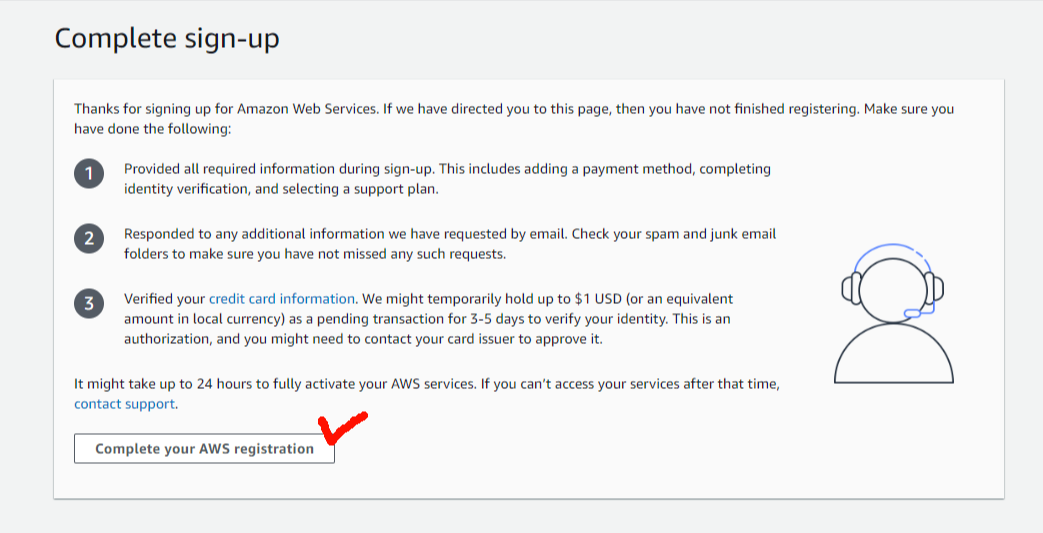This screenshot has width=1043, height=533.
Task: Click the Complete sign-up heading
Action: [x=167, y=38]
